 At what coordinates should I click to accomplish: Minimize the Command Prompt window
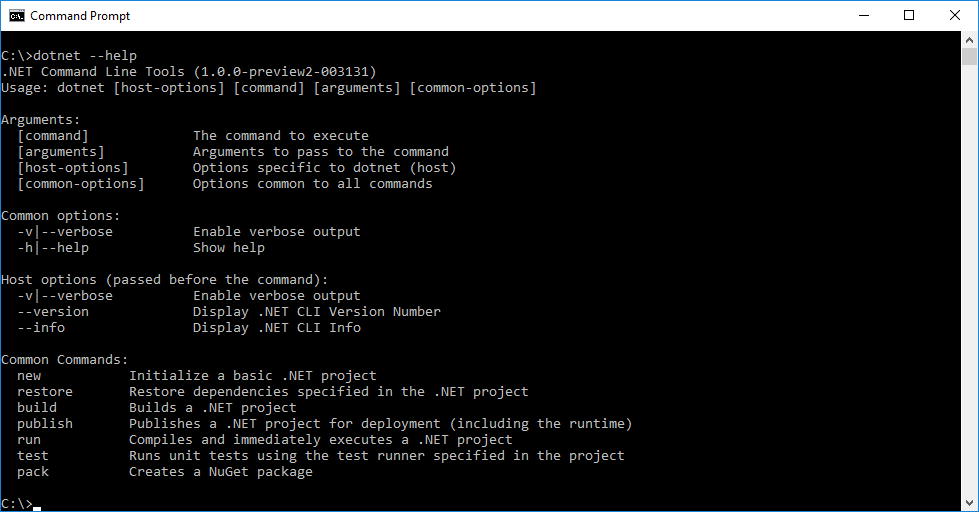click(864, 15)
